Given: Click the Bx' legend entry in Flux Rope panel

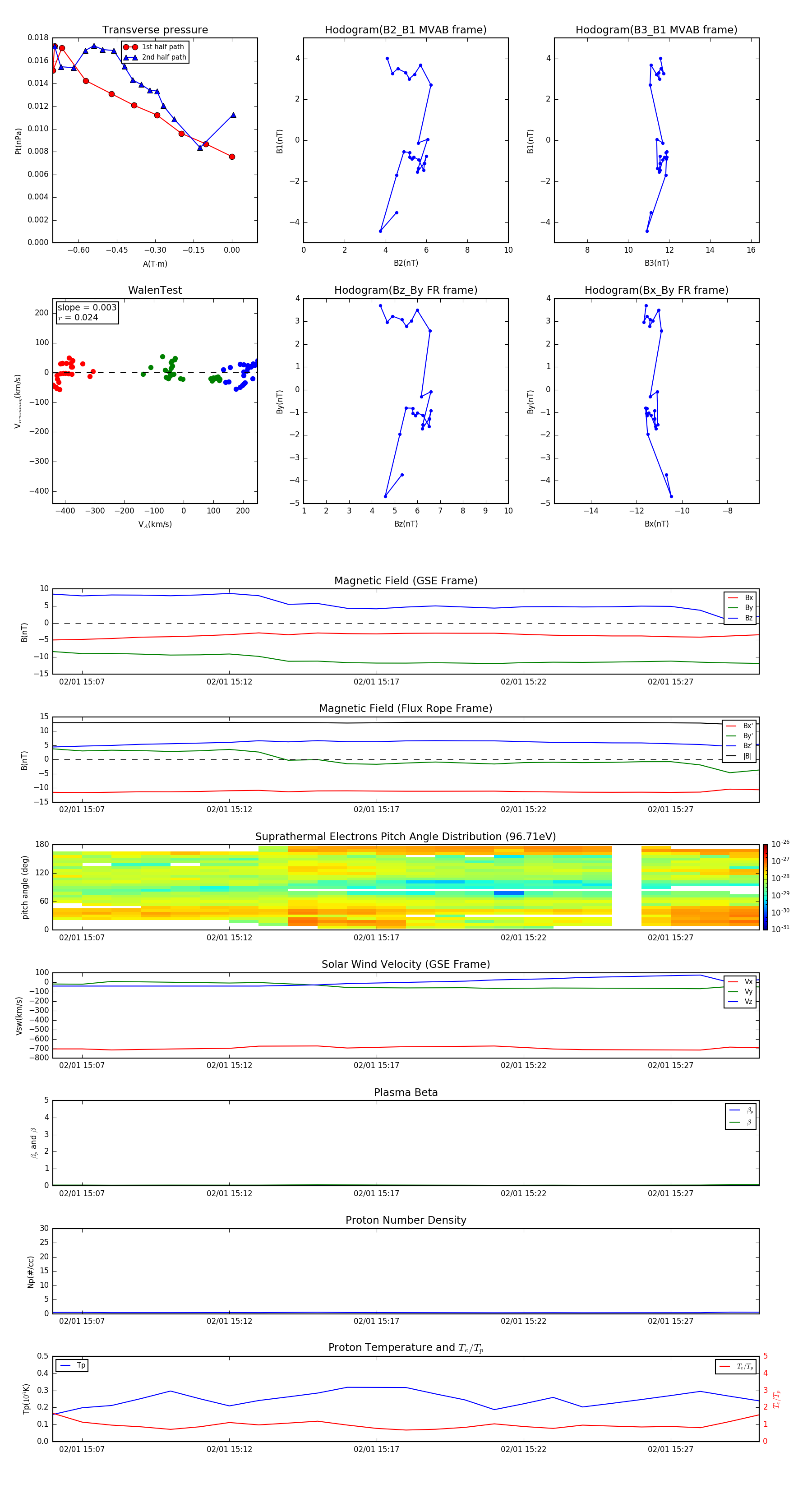Looking at the screenshot, I should click(x=740, y=726).
